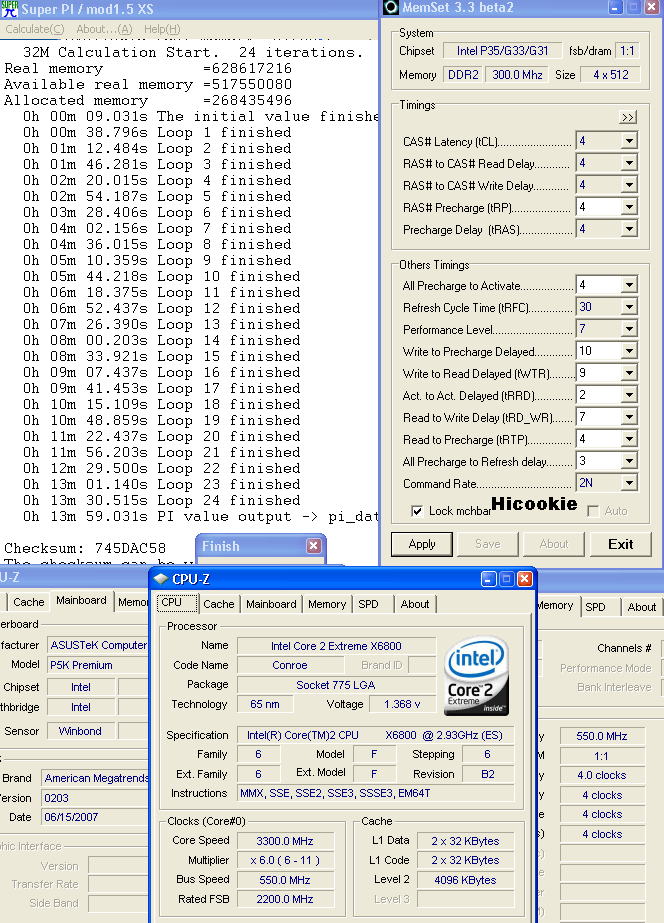The height and width of the screenshot is (923, 664).
Task: Close the Finish dialog
Action: (313, 546)
